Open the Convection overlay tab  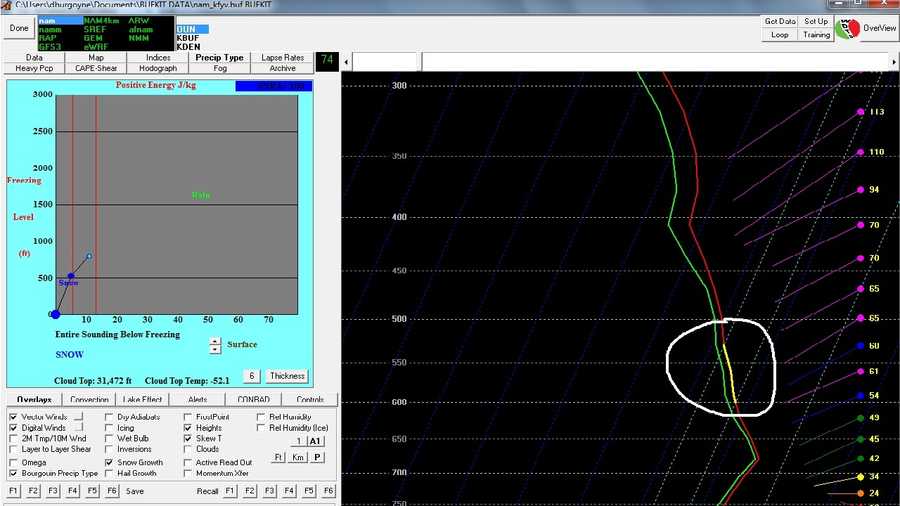click(x=89, y=399)
